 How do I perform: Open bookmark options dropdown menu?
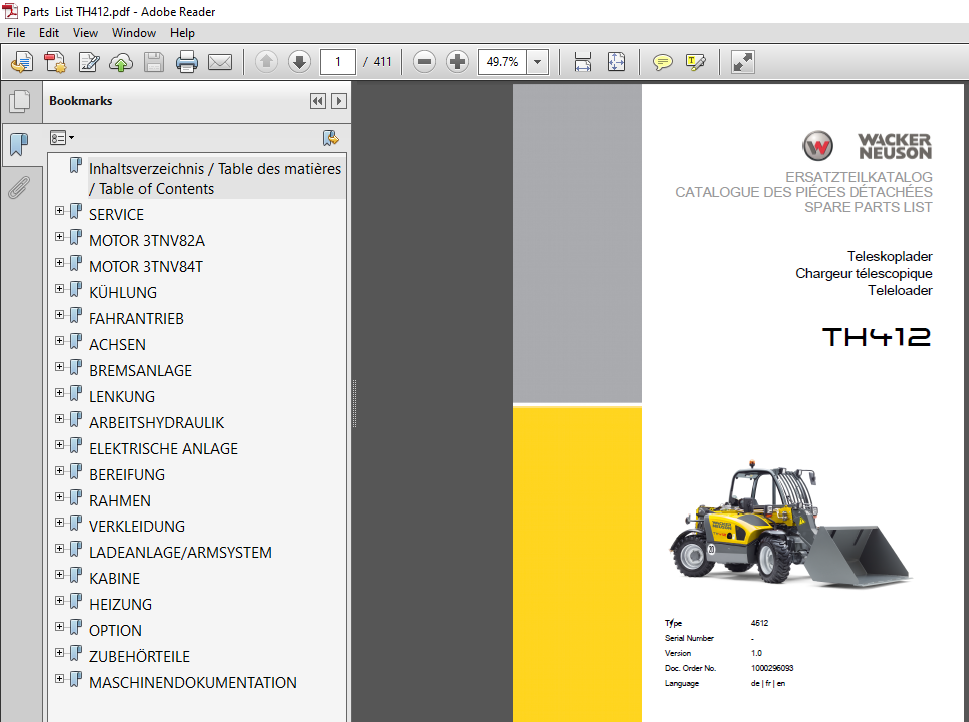[62, 138]
